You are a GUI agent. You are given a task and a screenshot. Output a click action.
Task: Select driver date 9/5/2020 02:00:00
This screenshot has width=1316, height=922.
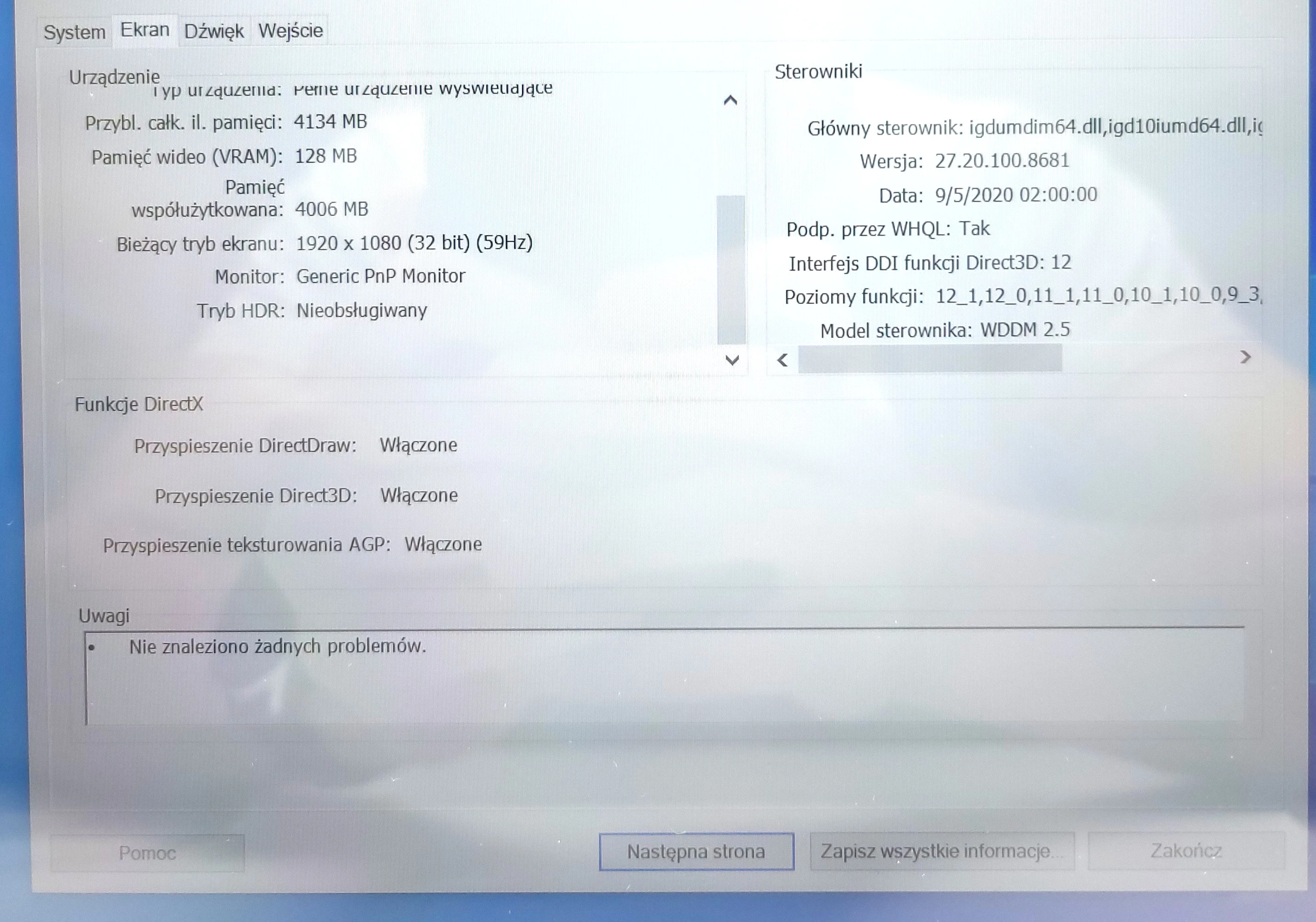[x=1016, y=195]
